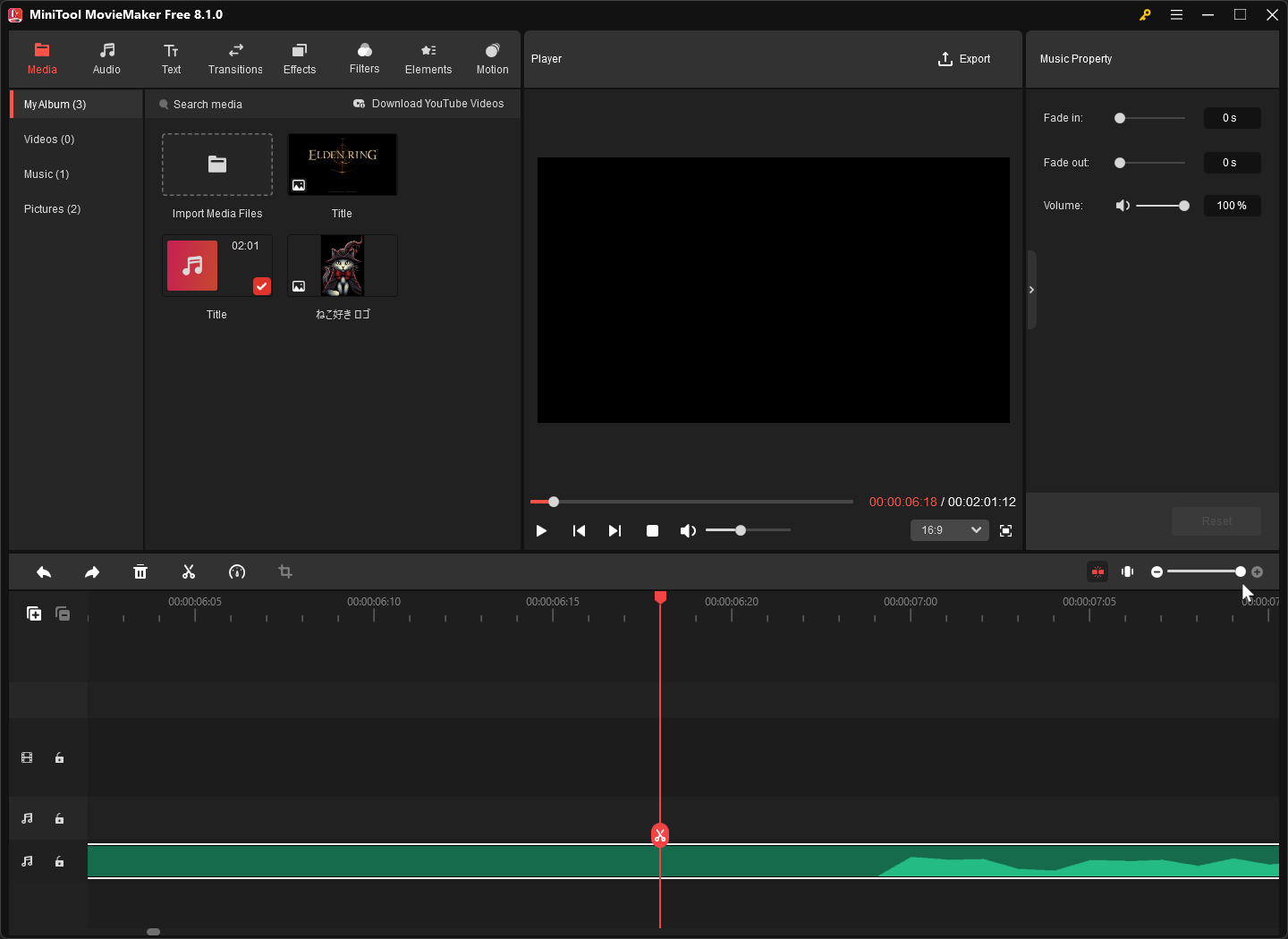Open the Effects tab
This screenshot has height=939, width=1288.
point(300,59)
